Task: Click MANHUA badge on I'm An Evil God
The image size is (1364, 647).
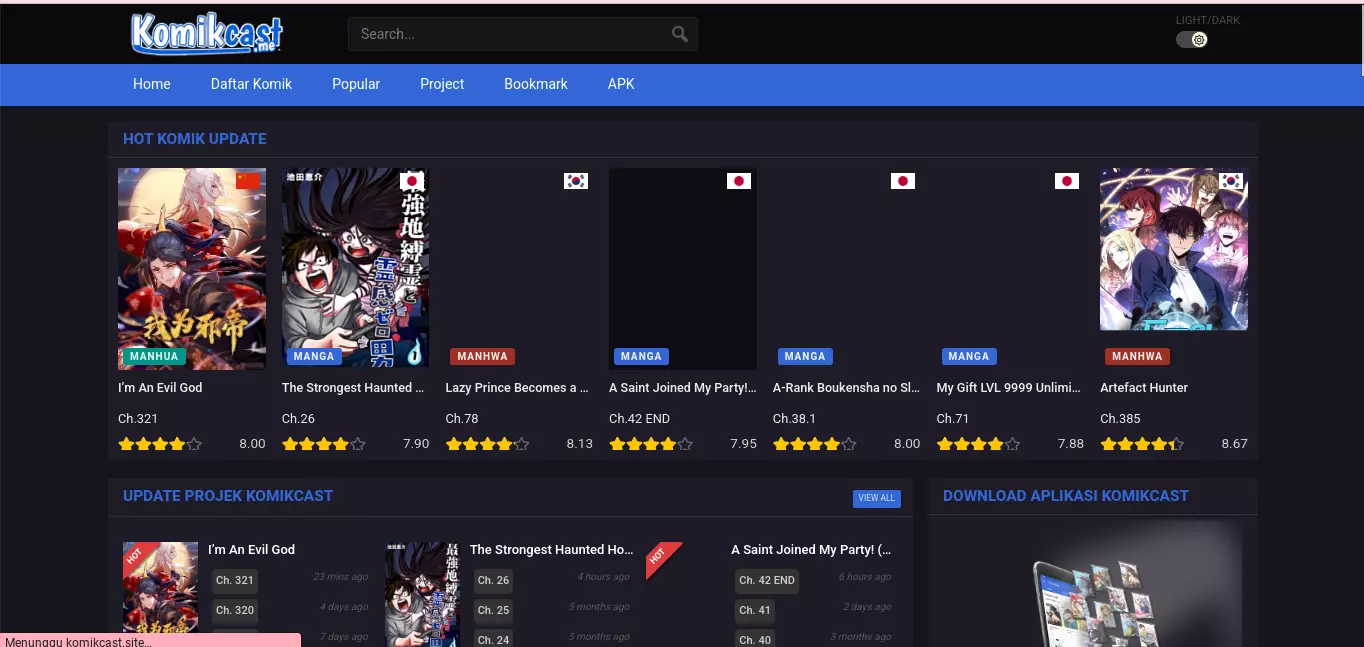Action: point(154,356)
